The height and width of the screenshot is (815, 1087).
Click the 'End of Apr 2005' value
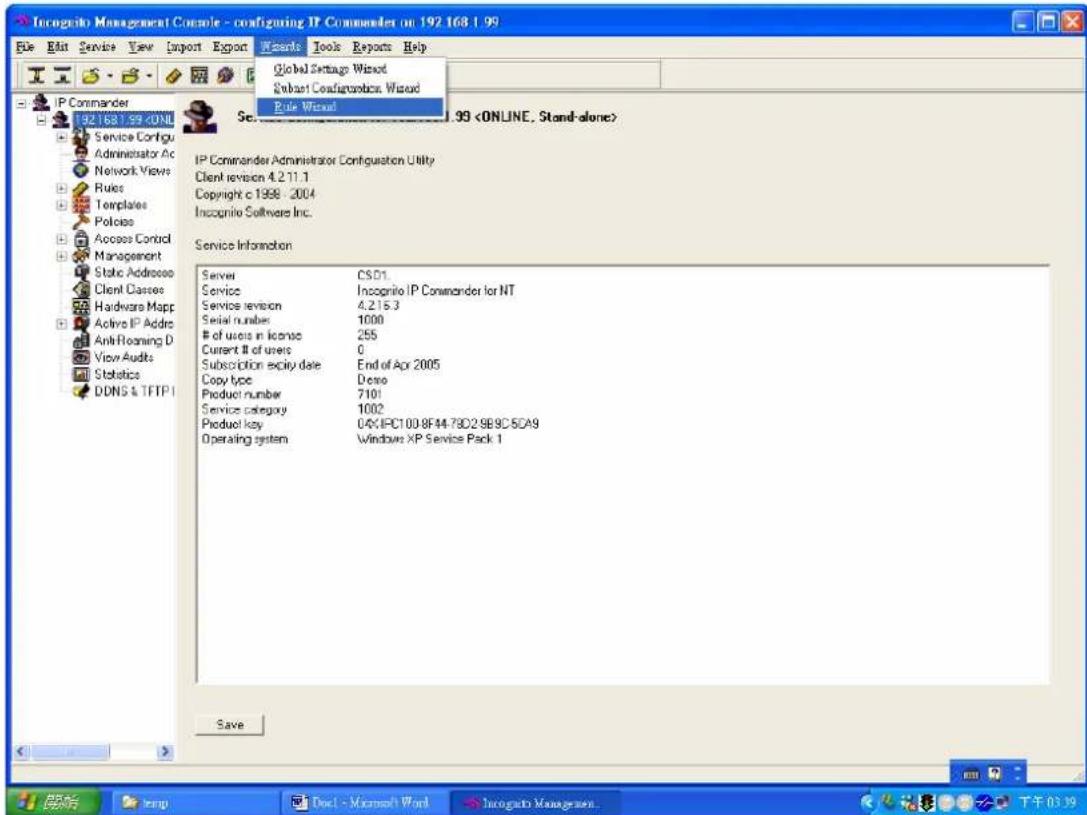click(x=399, y=365)
